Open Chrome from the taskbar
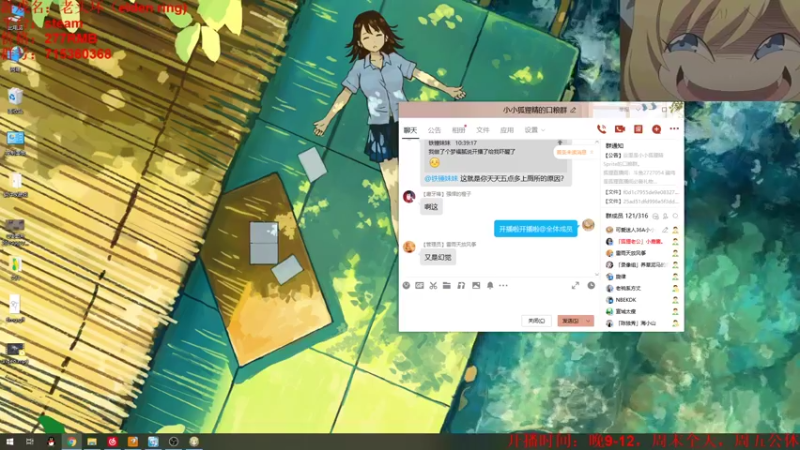 click(x=71, y=442)
